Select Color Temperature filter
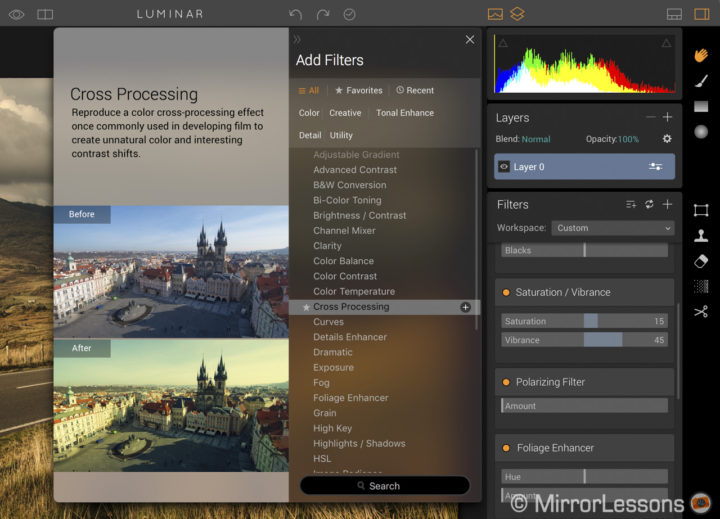This screenshot has height=519, width=720. click(x=354, y=291)
